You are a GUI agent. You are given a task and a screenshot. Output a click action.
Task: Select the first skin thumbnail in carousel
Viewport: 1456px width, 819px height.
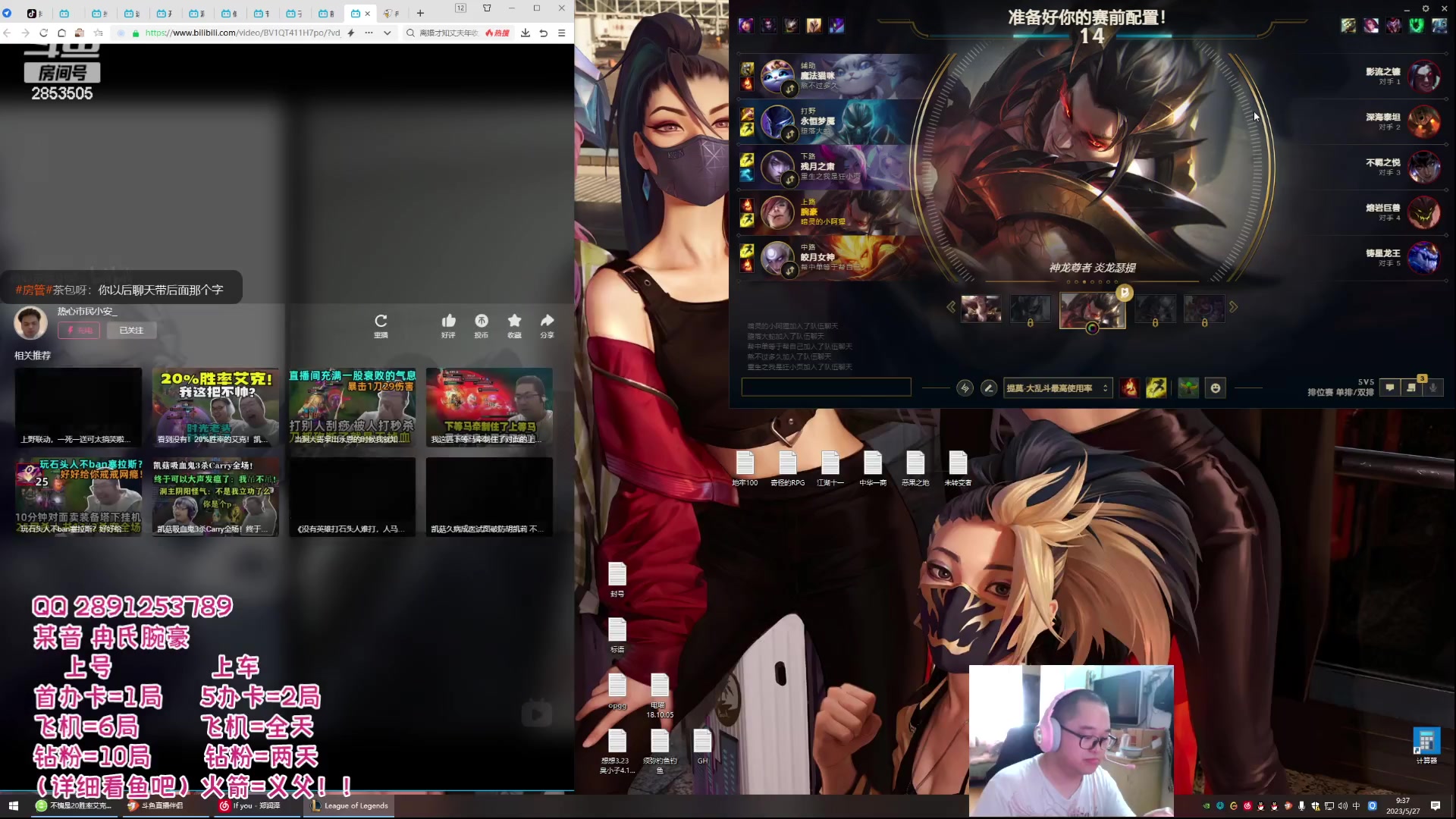(x=981, y=309)
